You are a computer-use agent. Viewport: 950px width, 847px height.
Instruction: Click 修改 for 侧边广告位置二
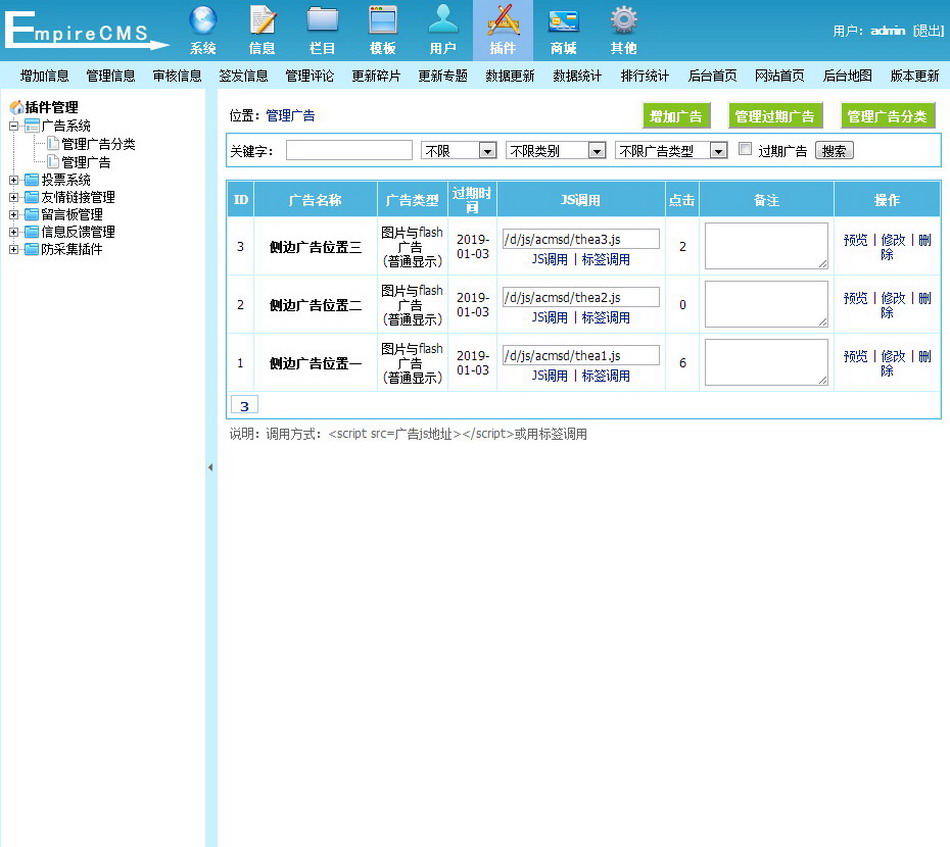pos(893,298)
